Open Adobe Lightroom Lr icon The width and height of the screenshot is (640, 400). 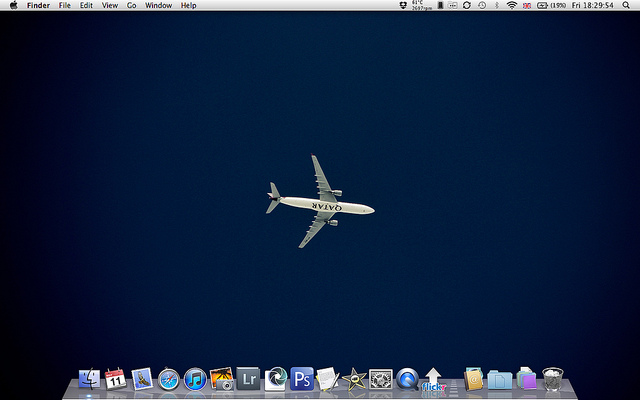pos(248,379)
